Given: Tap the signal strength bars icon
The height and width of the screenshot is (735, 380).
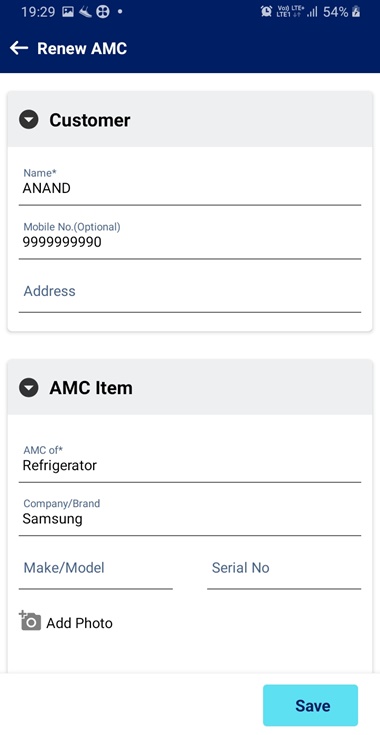Looking at the screenshot, I should point(312,12).
